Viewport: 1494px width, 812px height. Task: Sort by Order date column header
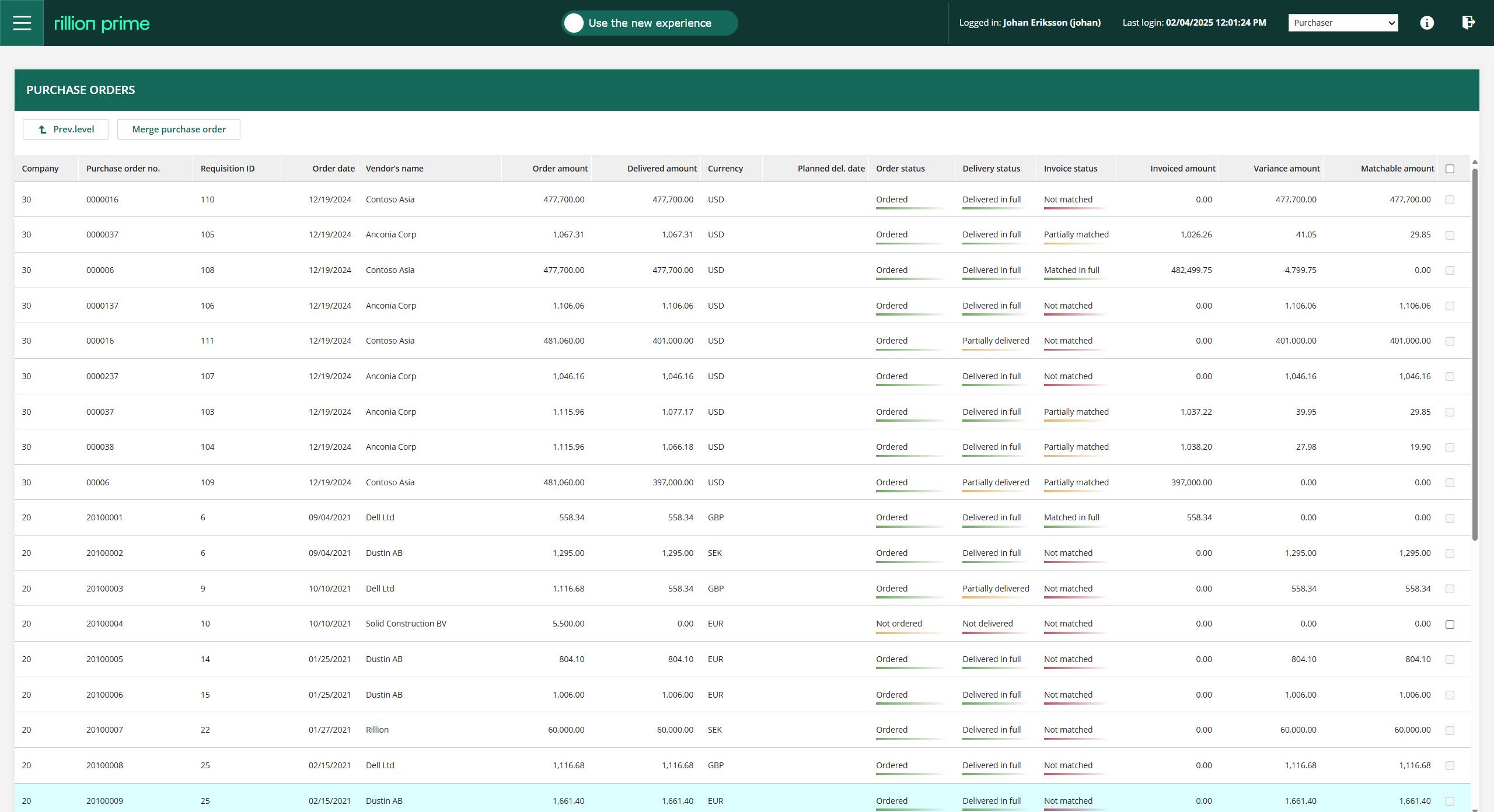pyautogui.click(x=333, y=169)
